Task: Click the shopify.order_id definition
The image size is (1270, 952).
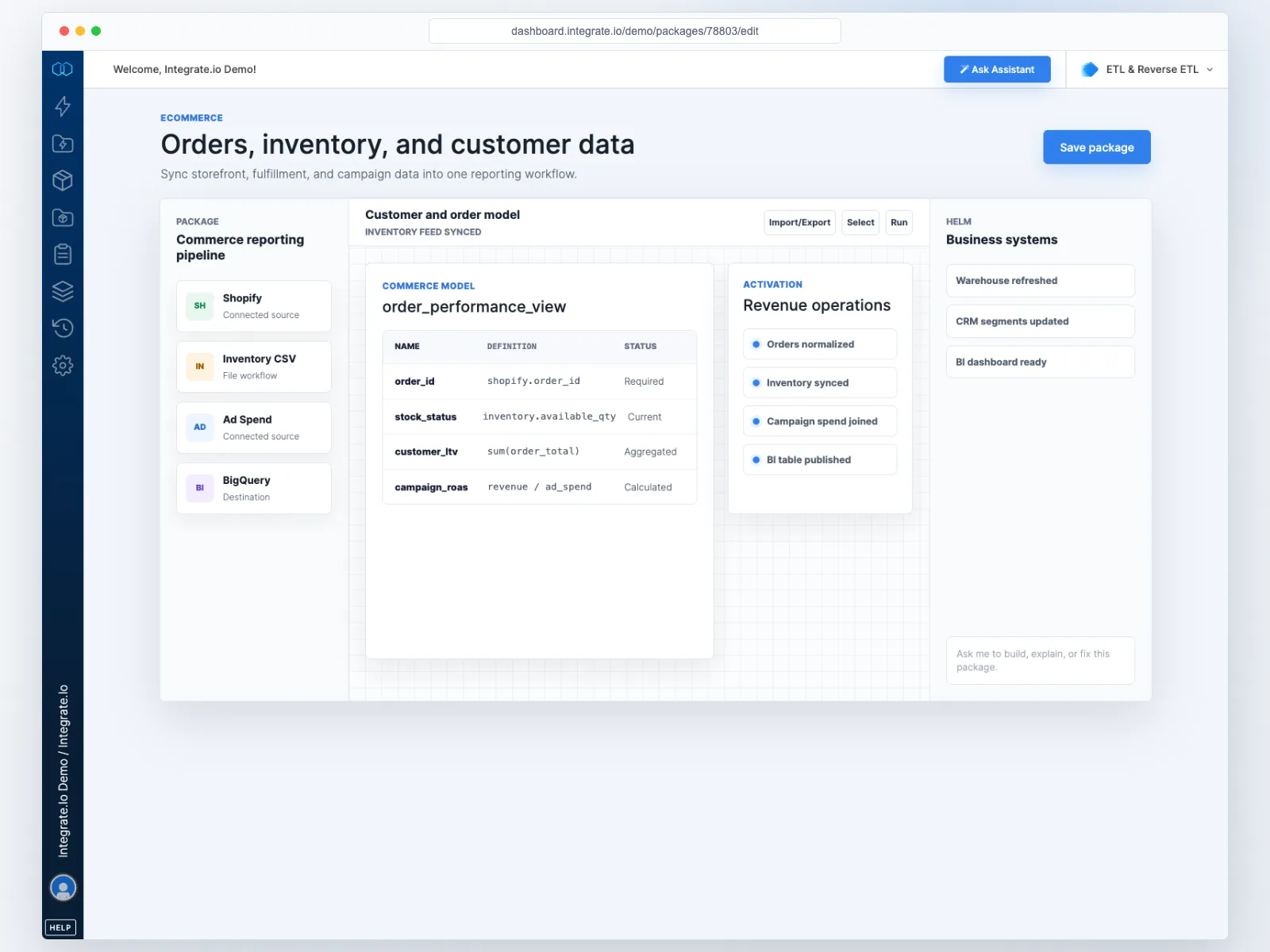Action: pos(533,381)
